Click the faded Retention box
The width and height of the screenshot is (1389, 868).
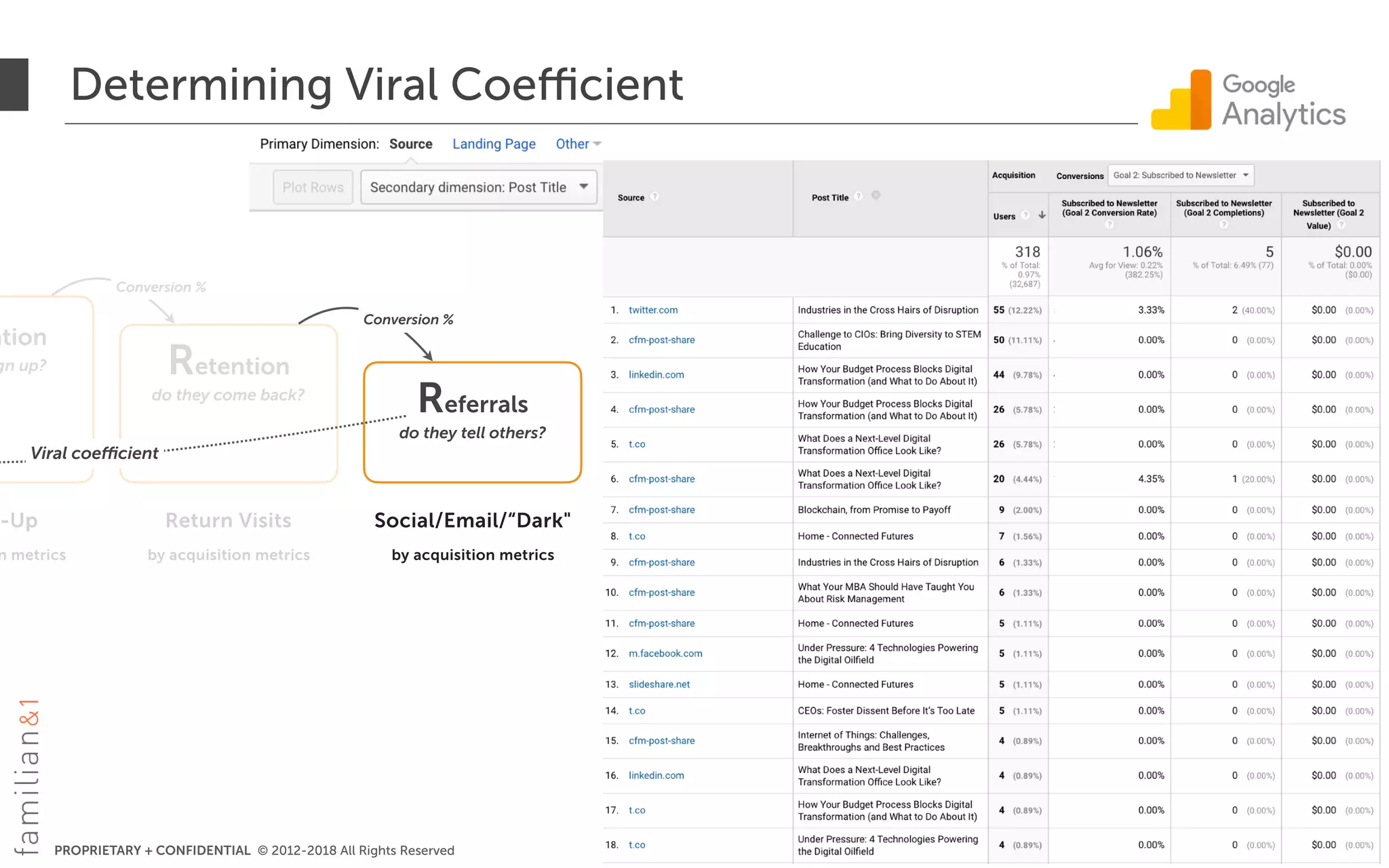(x=229, y=403)
